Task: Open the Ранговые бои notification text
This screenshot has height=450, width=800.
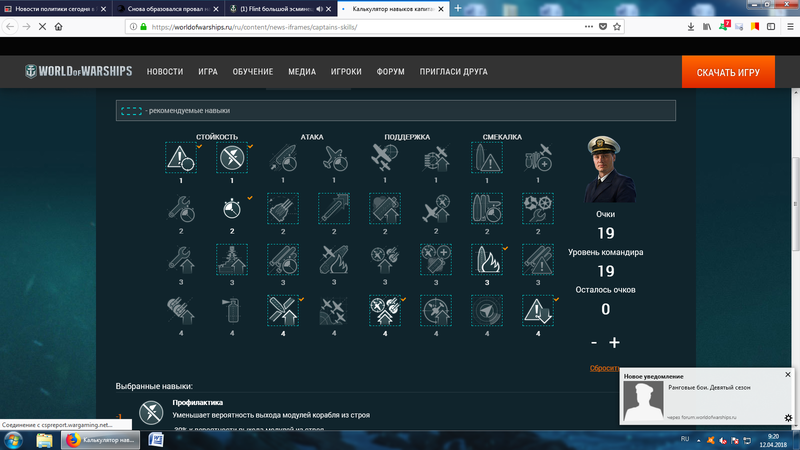Action: pos(709,388)
